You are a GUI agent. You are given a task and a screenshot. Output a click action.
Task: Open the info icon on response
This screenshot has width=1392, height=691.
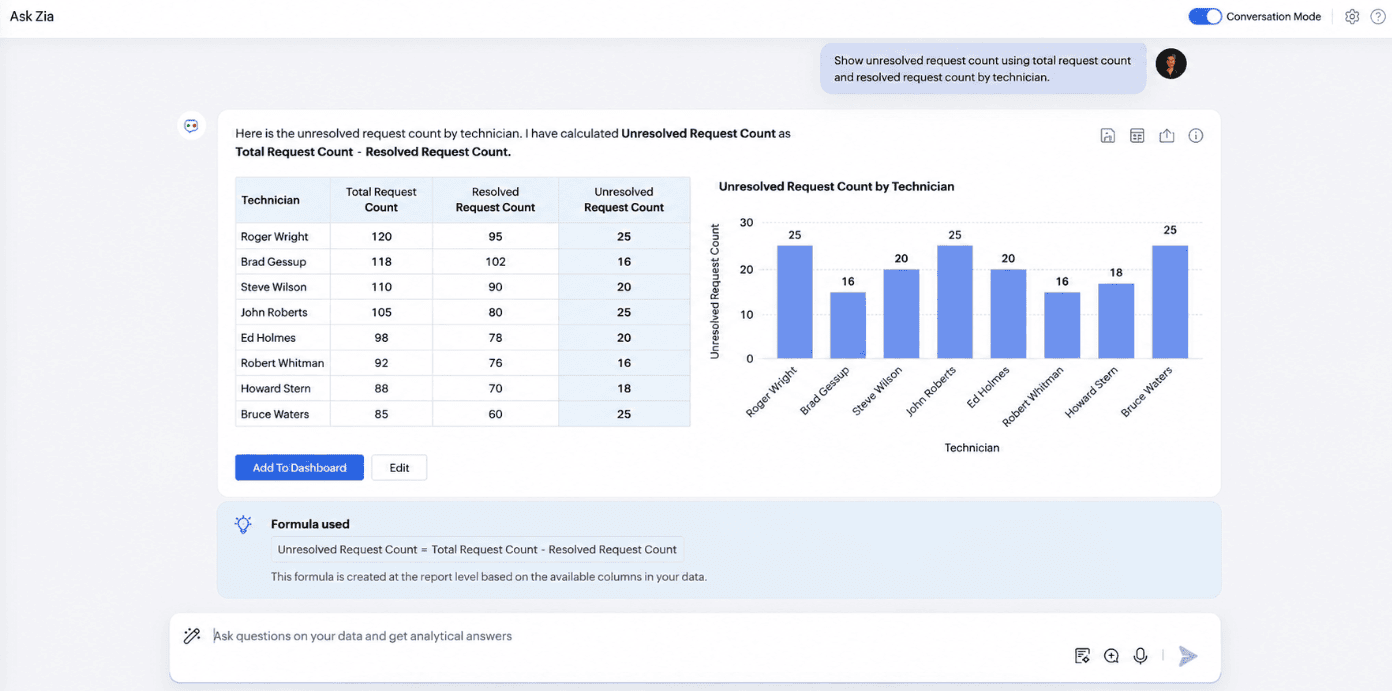1195,136
